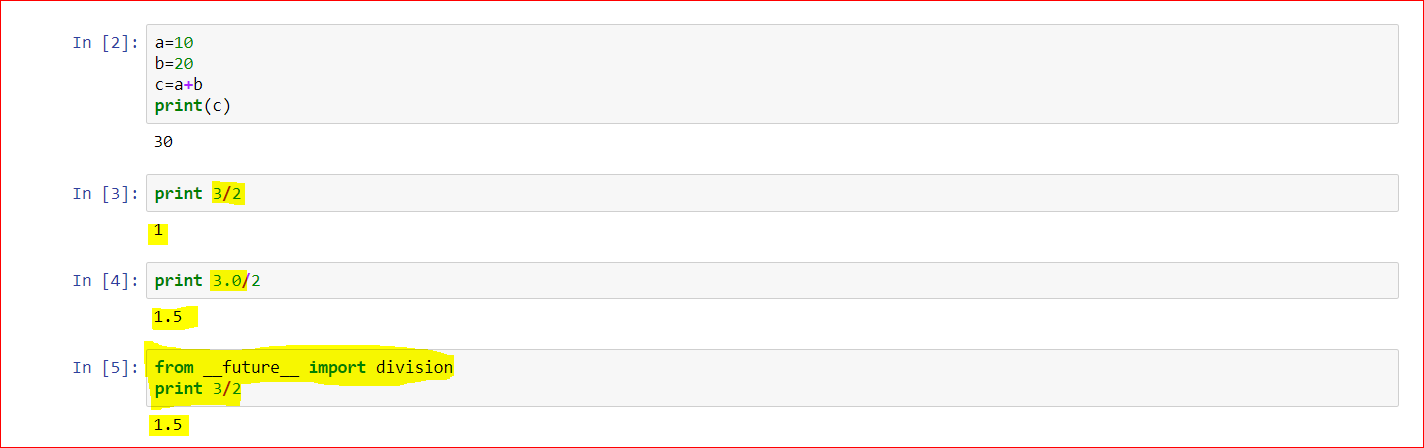
Task: Click the print(c) statement
Action: [193, 106]
